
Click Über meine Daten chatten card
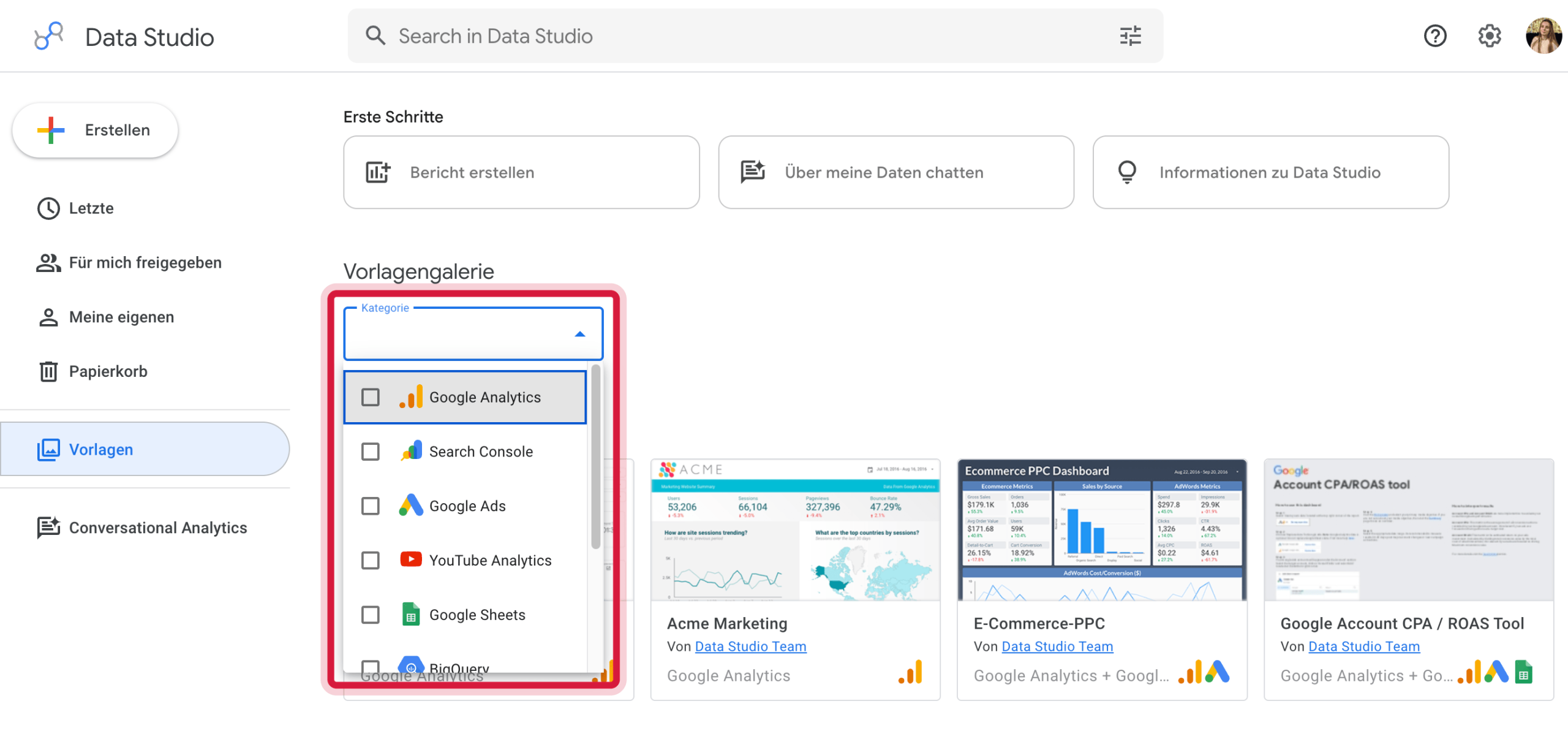(896, 172)
